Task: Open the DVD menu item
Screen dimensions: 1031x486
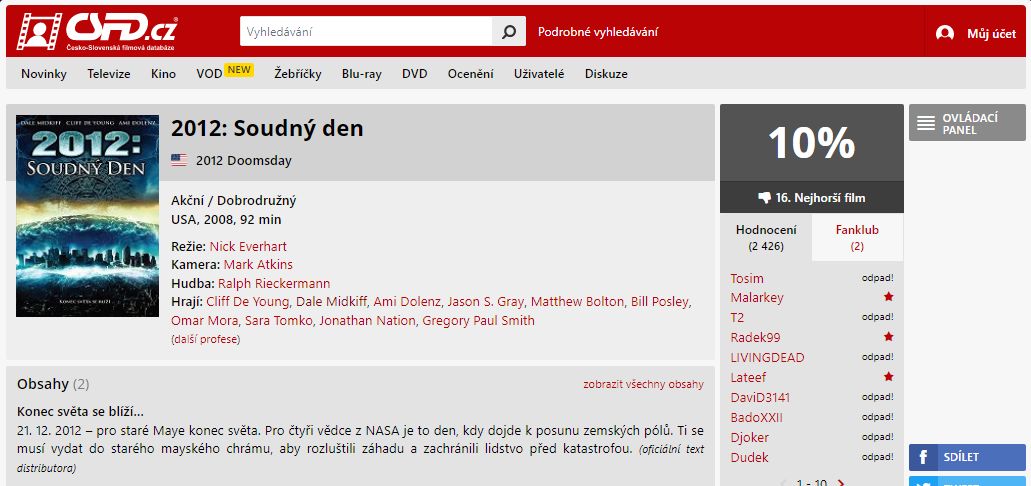Action: [x=415, y=74]
